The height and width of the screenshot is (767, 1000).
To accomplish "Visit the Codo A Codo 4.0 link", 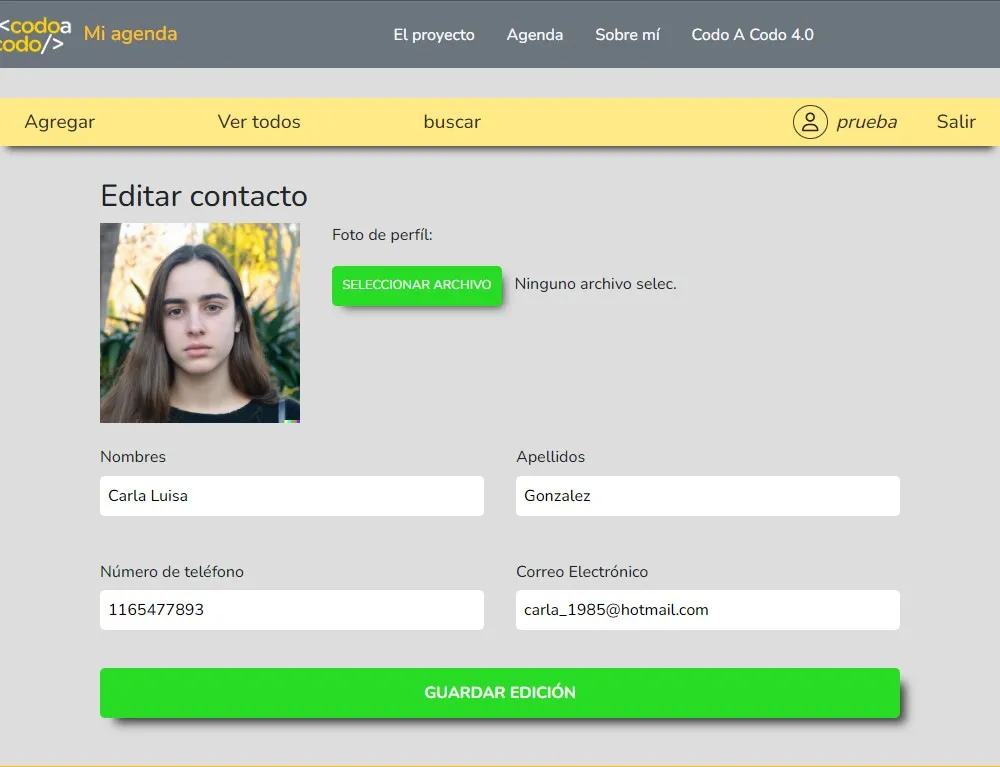I will (752, 35).
